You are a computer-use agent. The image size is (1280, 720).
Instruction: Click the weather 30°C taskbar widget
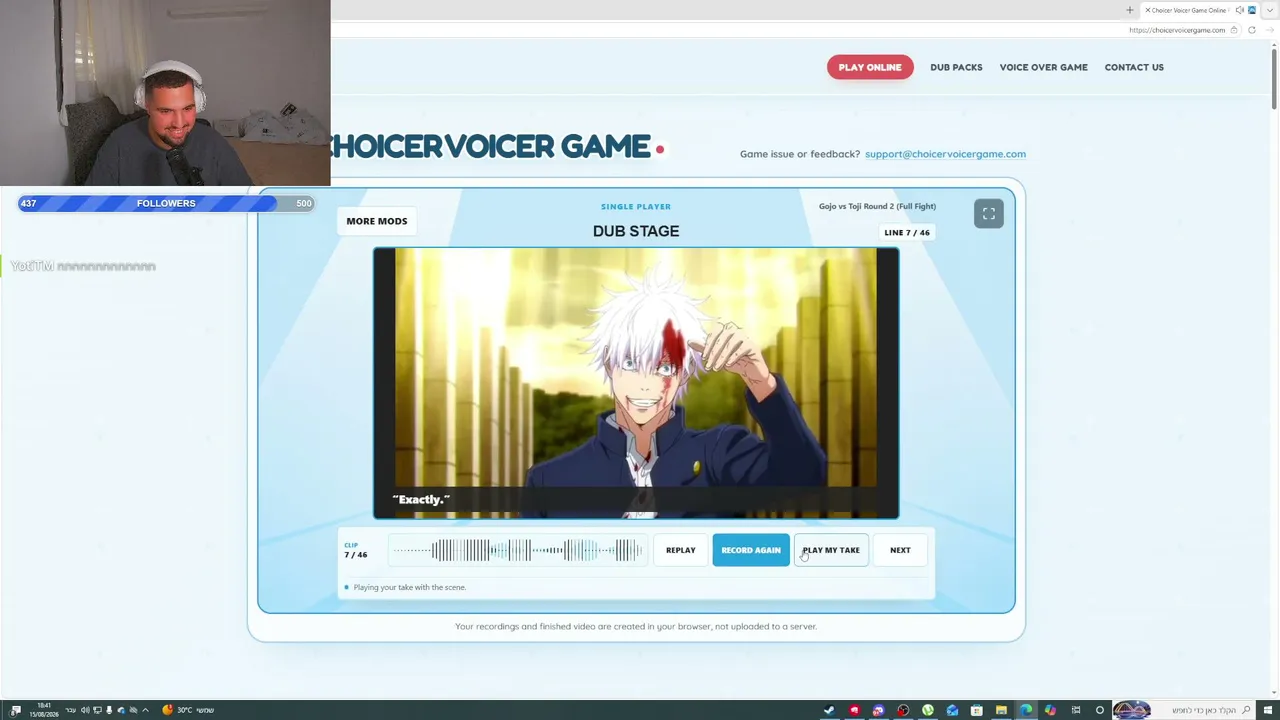click(x=187, y=710)
